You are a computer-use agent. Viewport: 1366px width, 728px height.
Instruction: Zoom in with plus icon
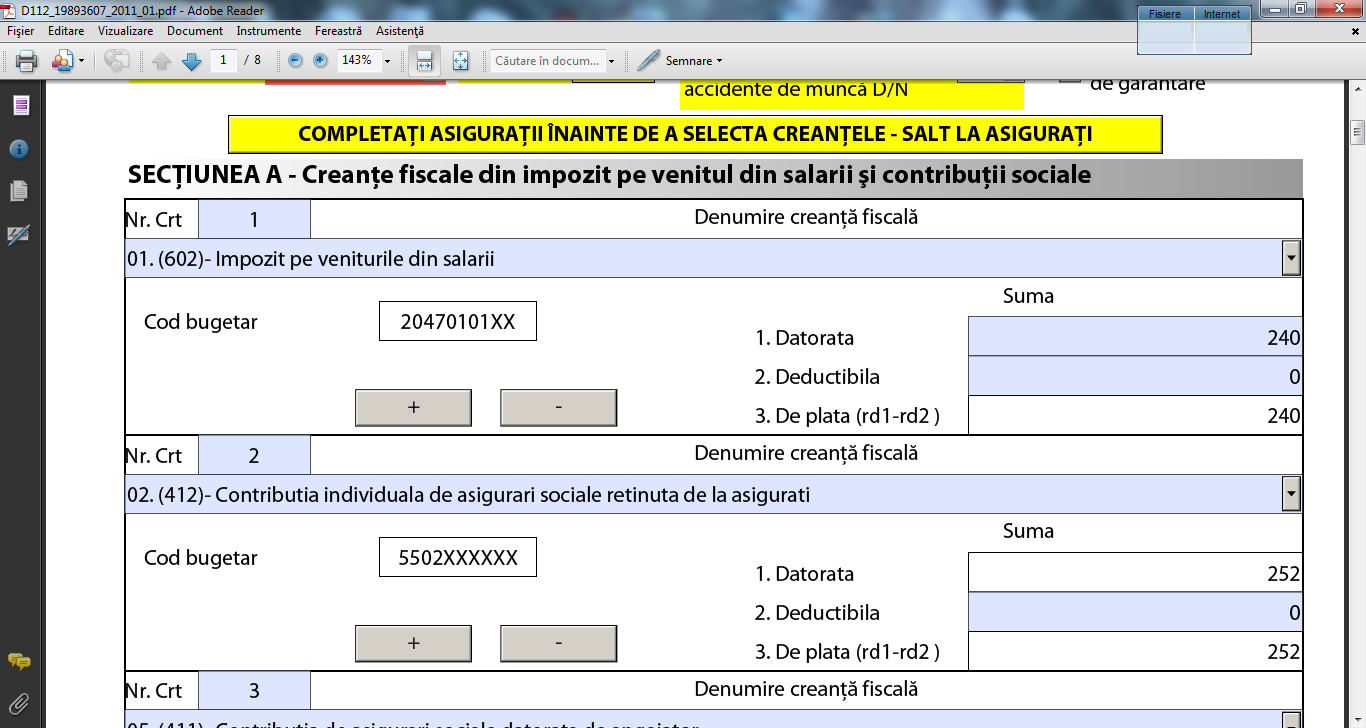(320, 60)
